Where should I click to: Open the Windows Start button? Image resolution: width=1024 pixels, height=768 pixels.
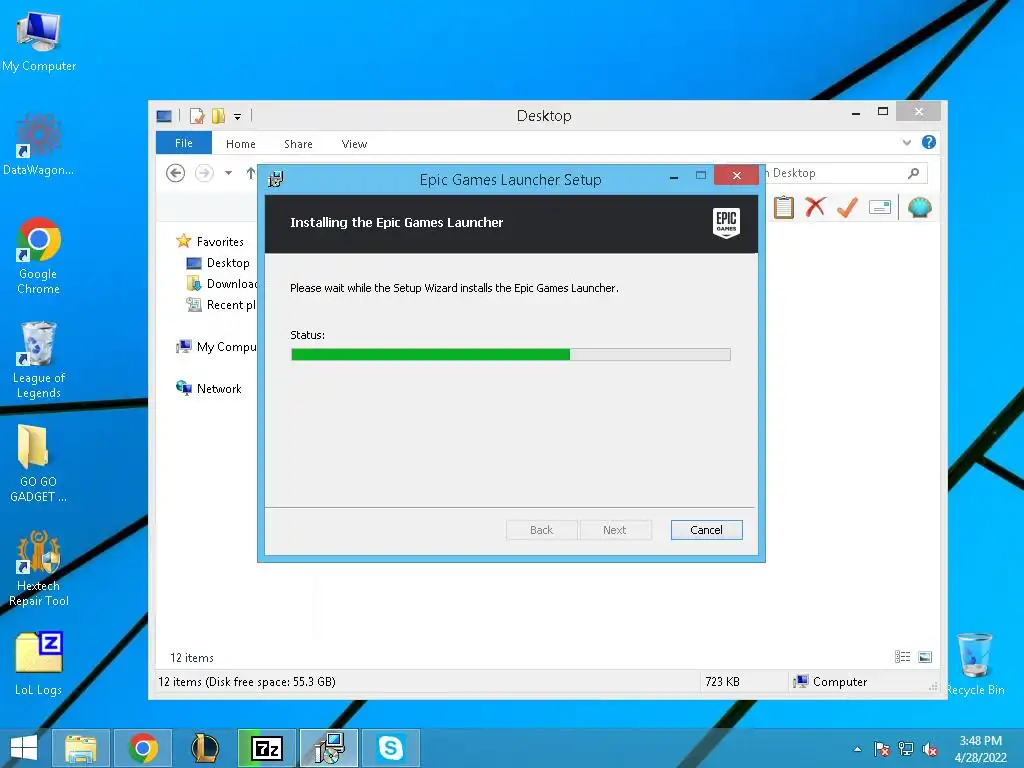click(x=24, y=748)
